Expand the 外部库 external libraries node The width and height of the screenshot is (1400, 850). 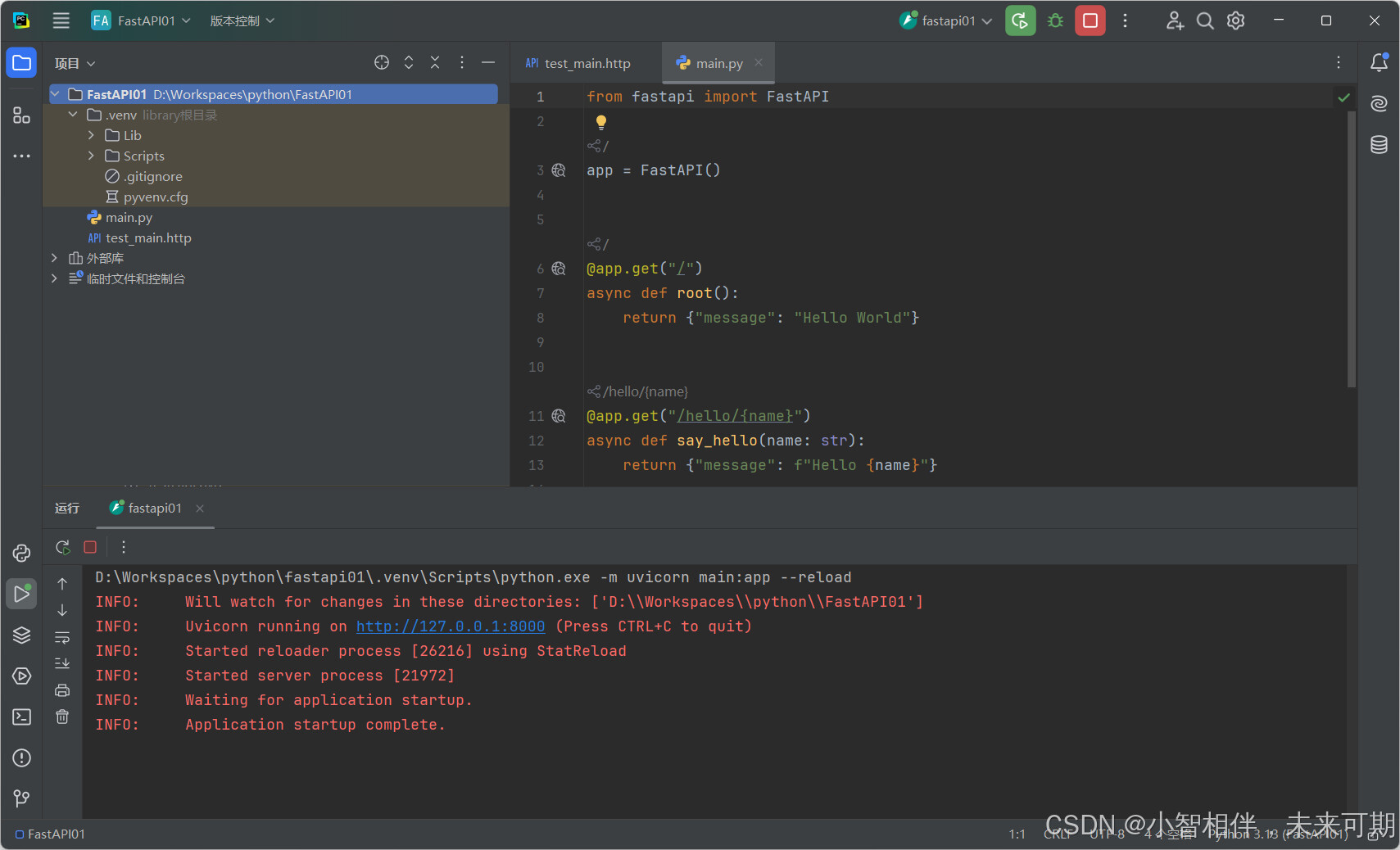pos(55,258)
